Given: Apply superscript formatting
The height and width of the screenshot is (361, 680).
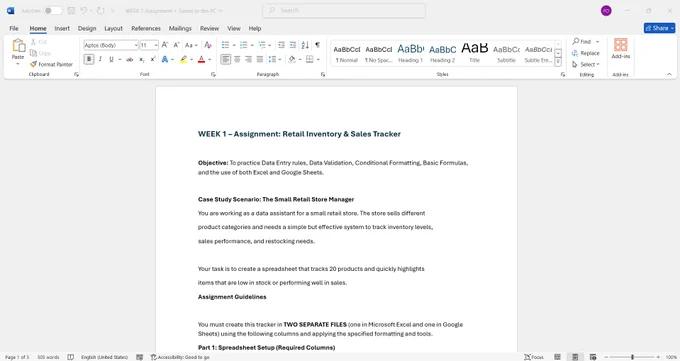Looking at the screenshot, I should 153,59.
